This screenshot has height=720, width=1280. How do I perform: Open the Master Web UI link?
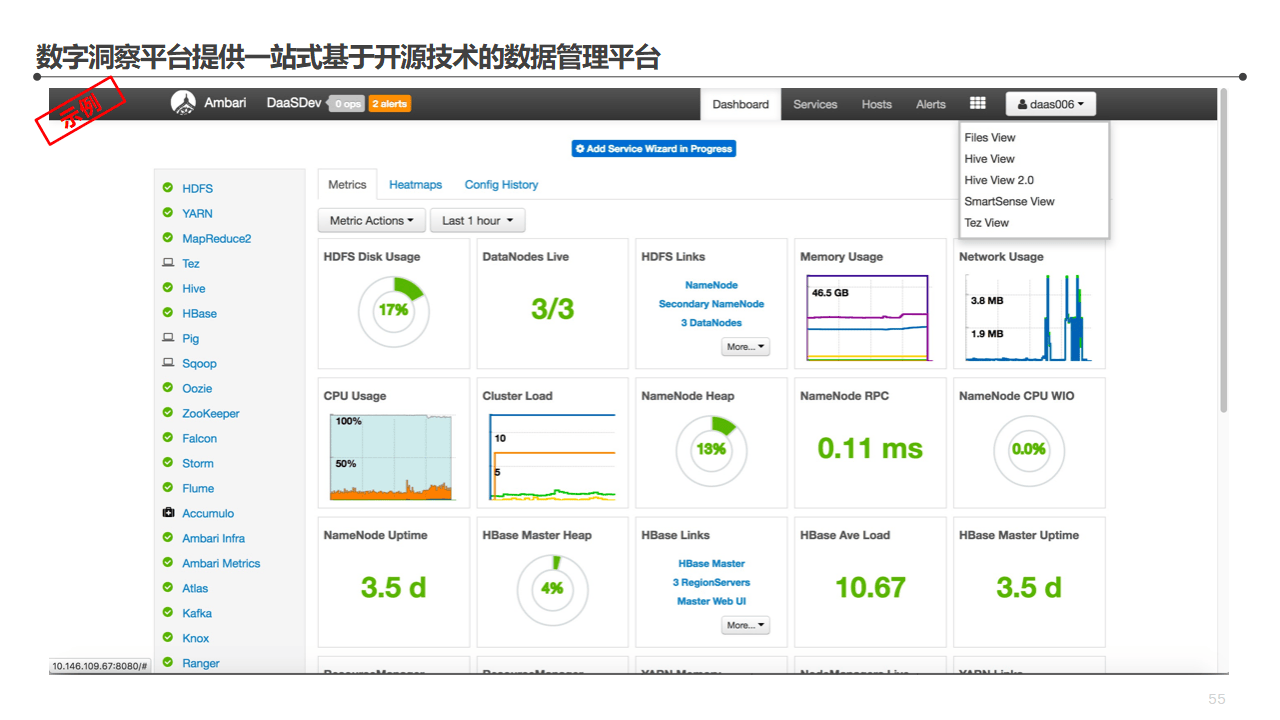coord(711,601)
